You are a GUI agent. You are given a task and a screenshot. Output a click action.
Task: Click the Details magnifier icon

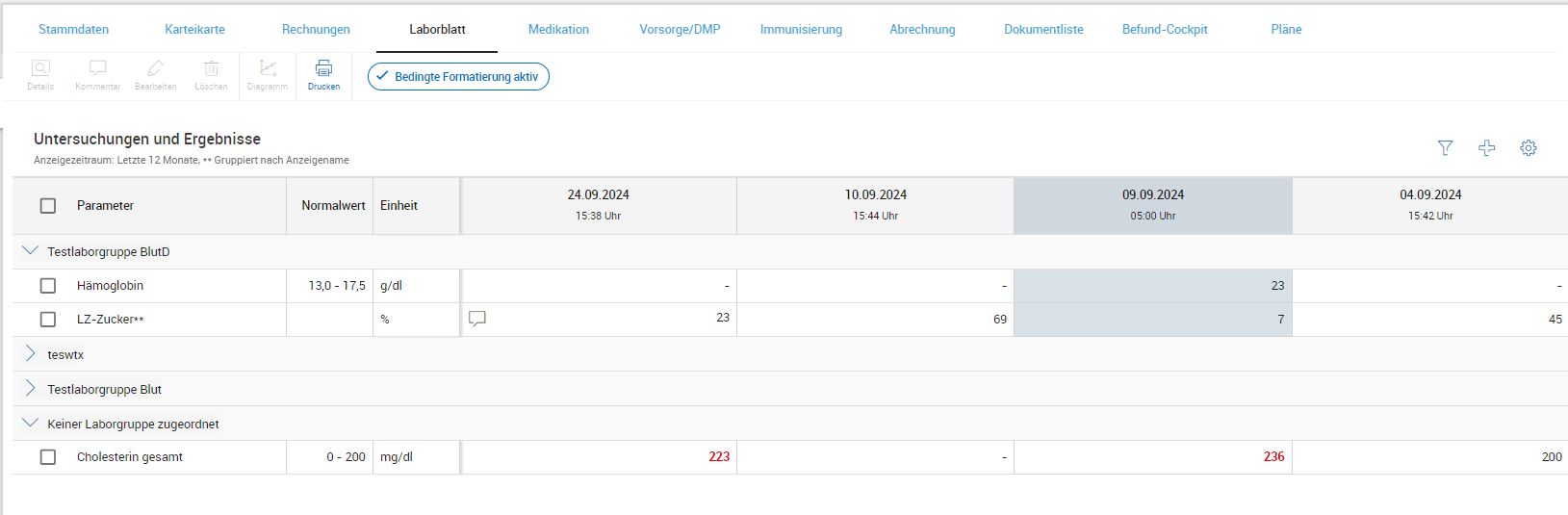[40, 69]
